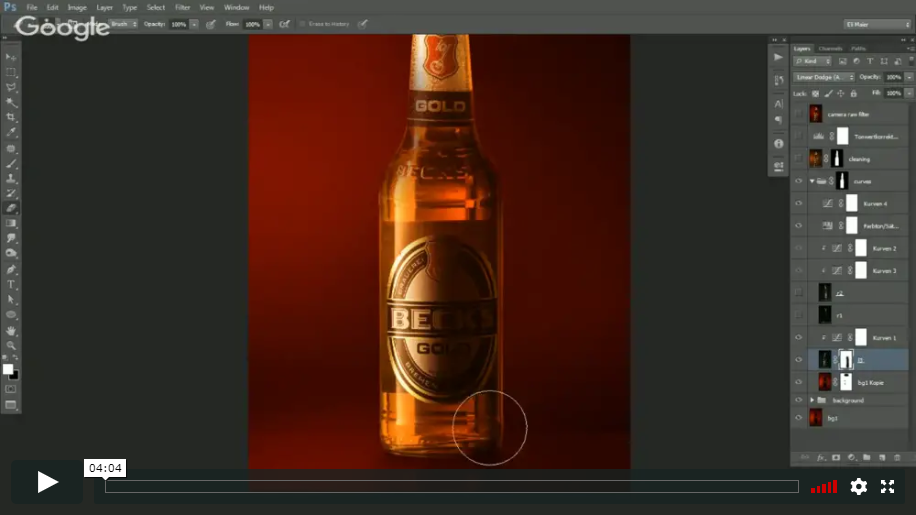This screenshot has width=916, height=515.
Task: Show the r2 layer
Action: point(799,293)
